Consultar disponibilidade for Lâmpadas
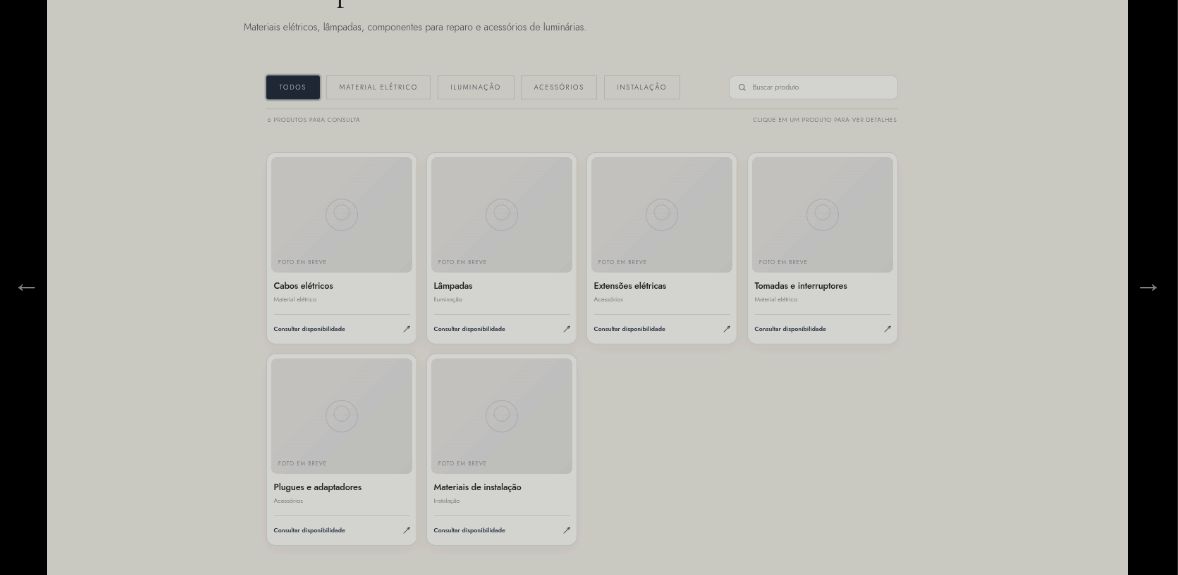Screen dimensions: 1178x575 point(470,328)
